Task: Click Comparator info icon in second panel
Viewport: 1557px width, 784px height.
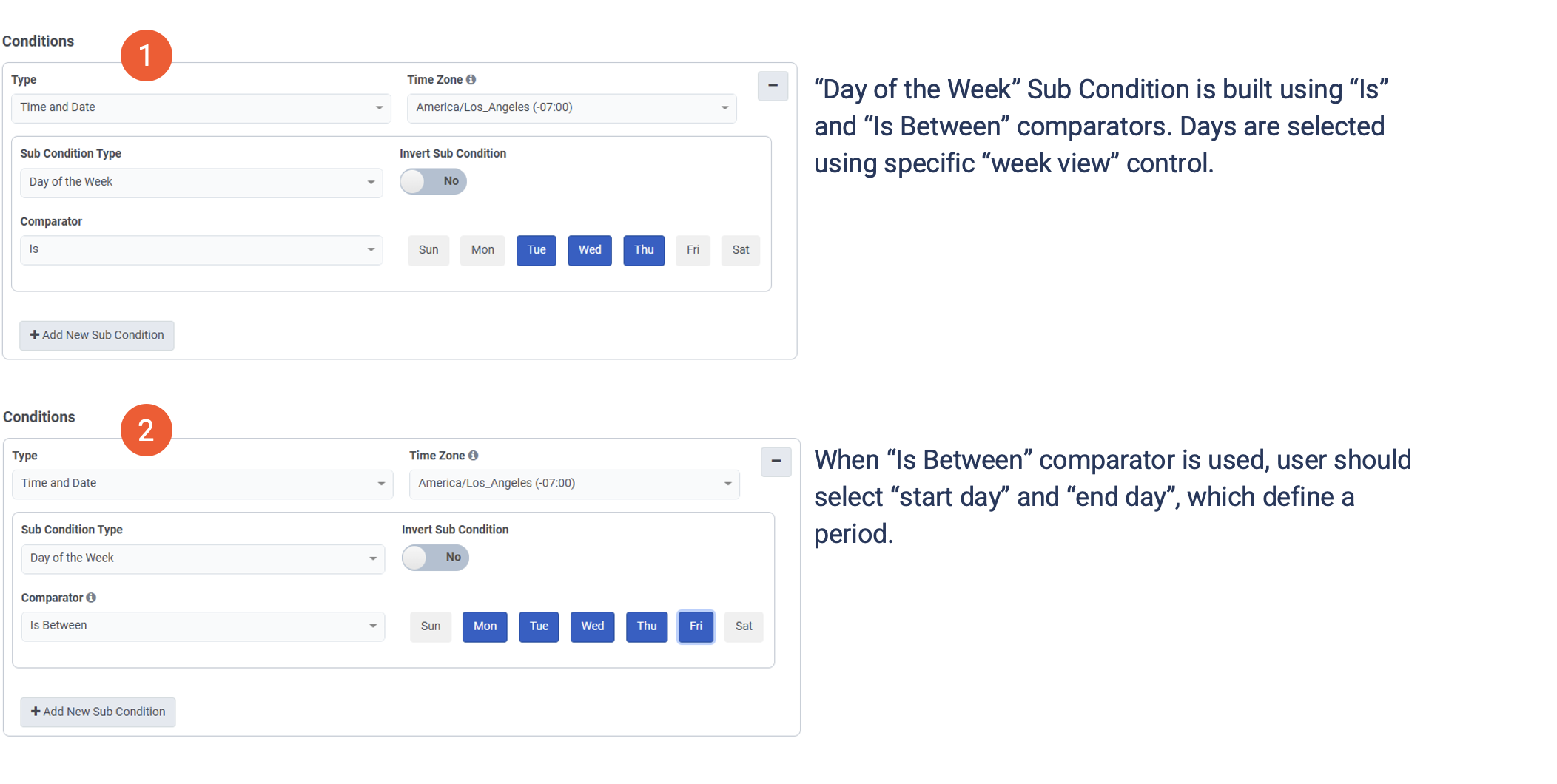Action: pos(91,598)
